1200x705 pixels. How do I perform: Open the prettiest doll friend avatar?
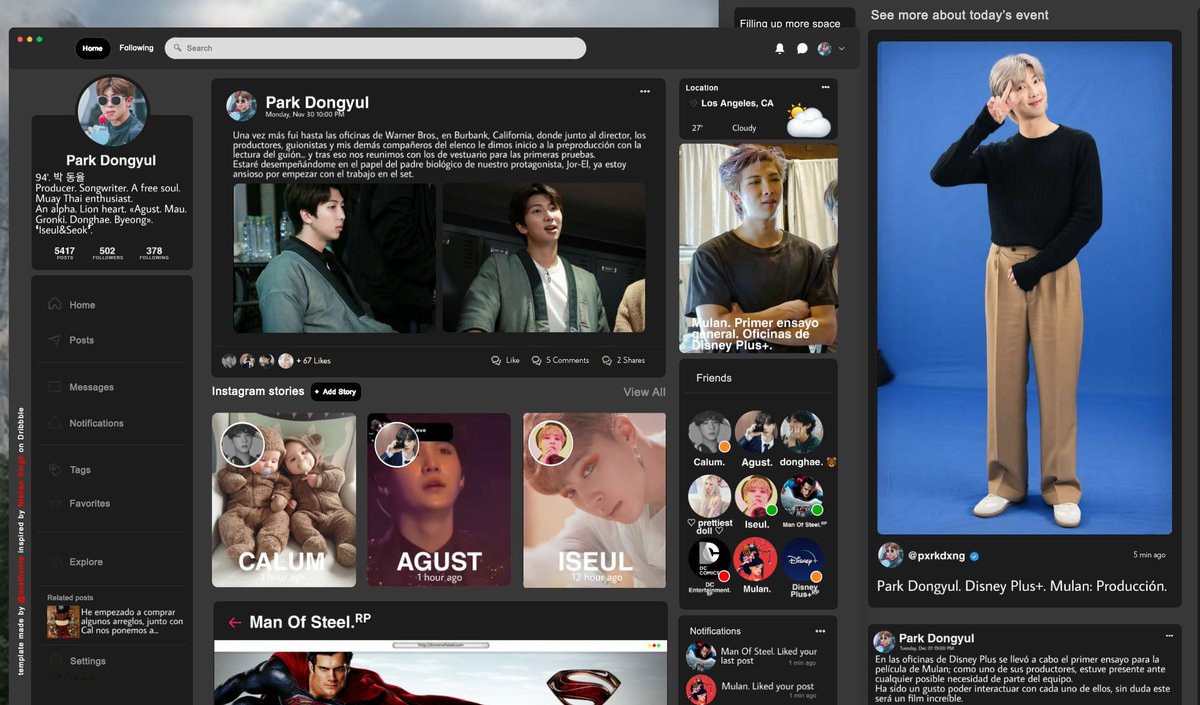click(710, 496)
